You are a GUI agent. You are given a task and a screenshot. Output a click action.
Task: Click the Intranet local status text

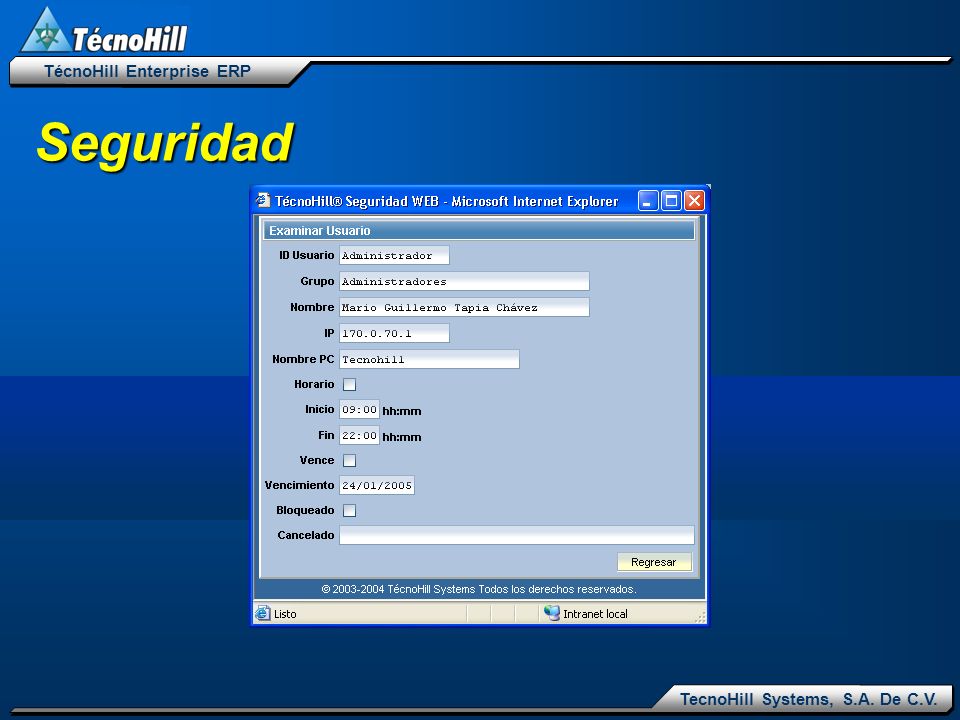tap(595, 614)
